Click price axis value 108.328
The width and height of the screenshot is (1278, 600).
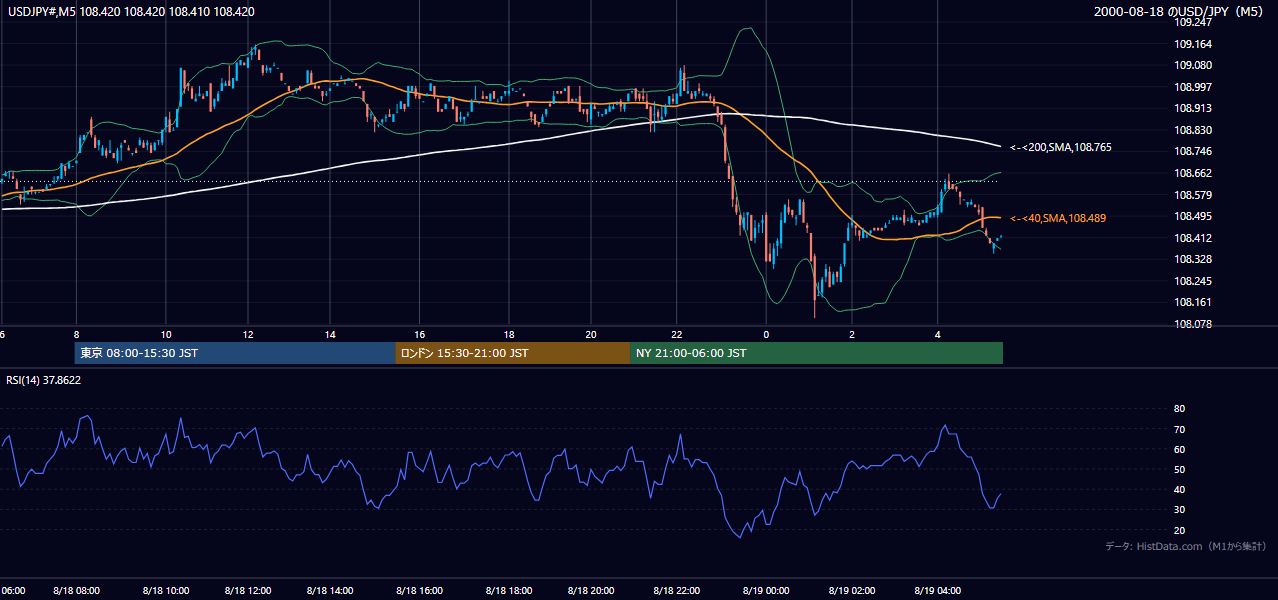coord(1195,259)
